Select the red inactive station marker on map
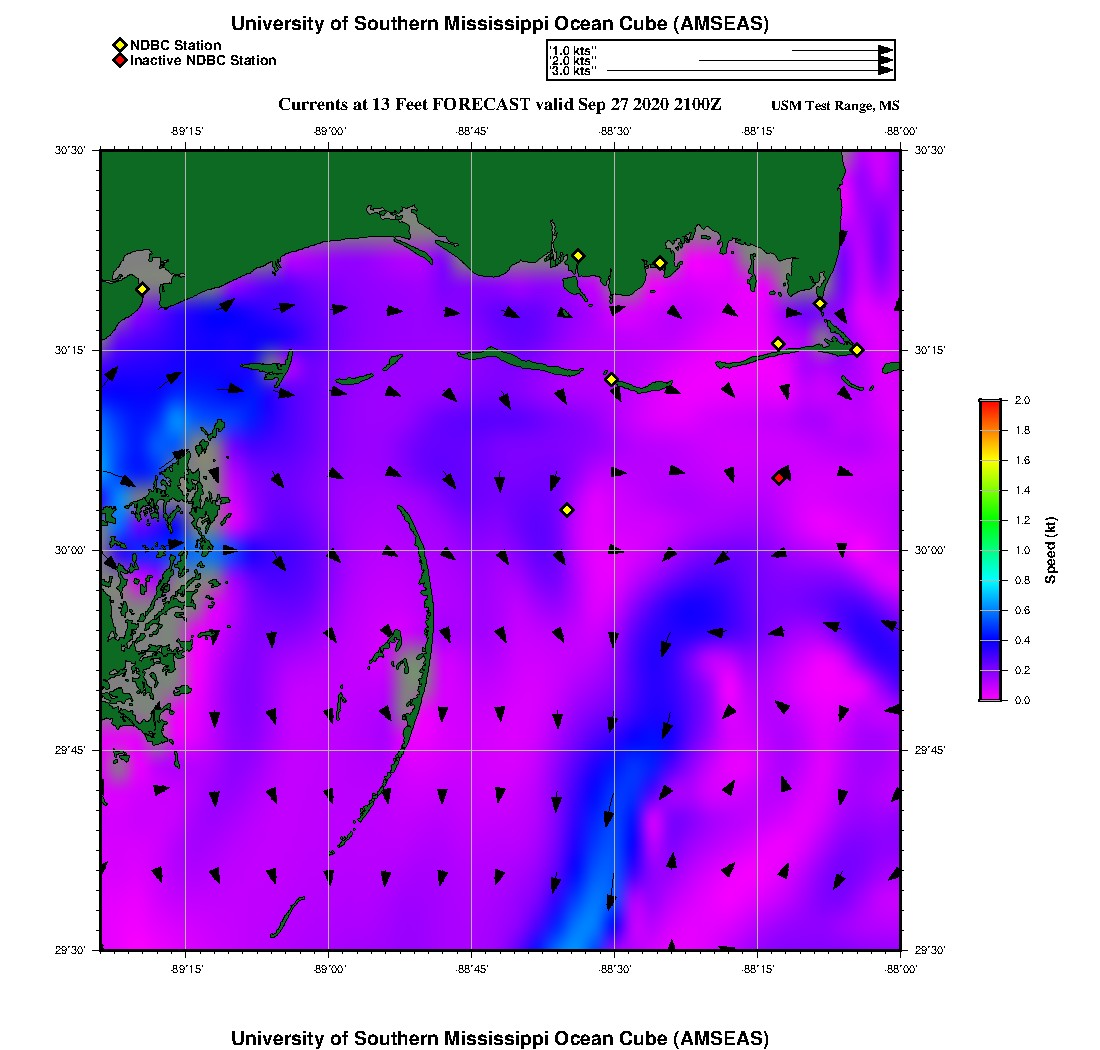The image size is (1100, 1050). [x=779, y=478]
